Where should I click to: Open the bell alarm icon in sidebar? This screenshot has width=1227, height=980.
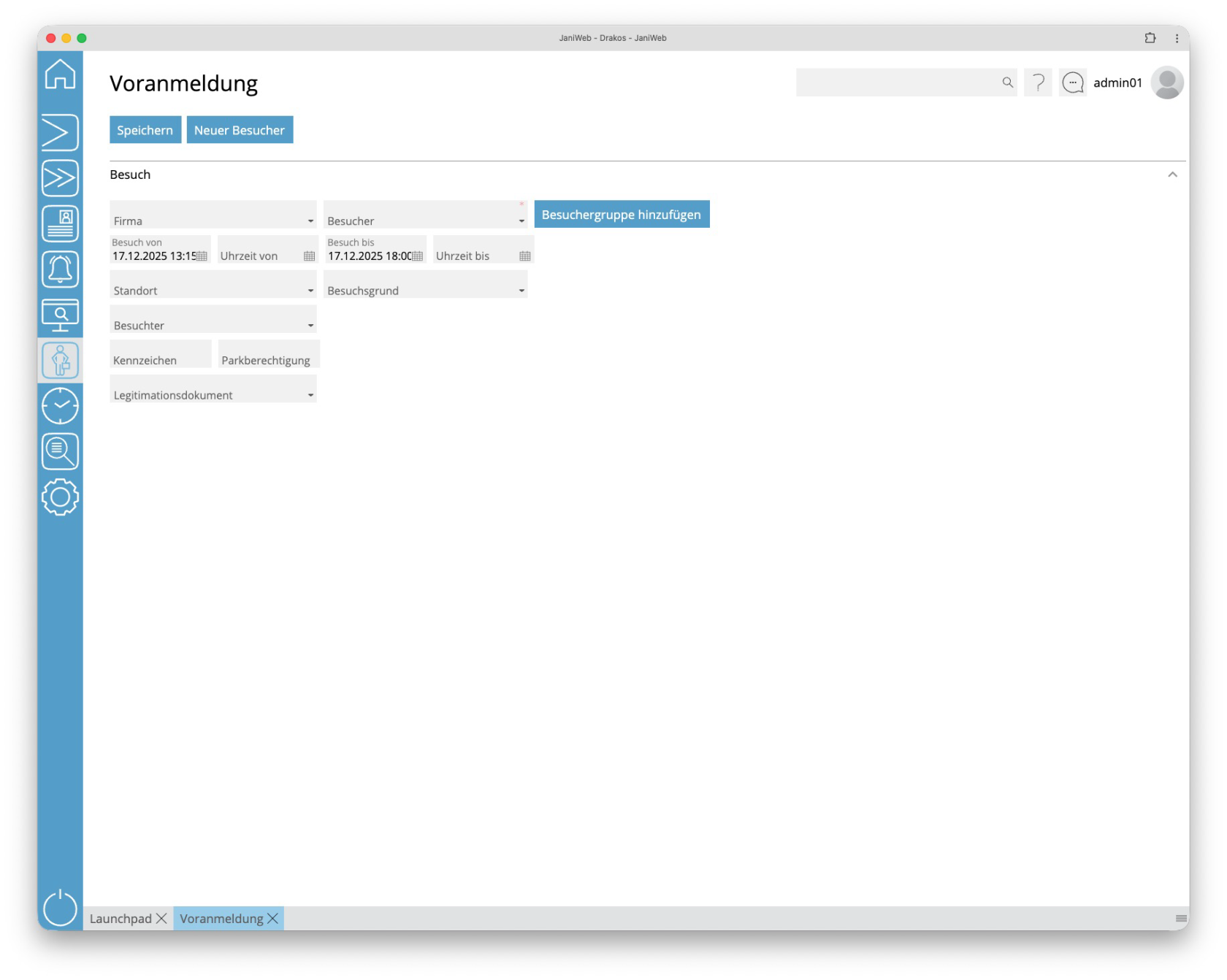click(x=60, y=269)
